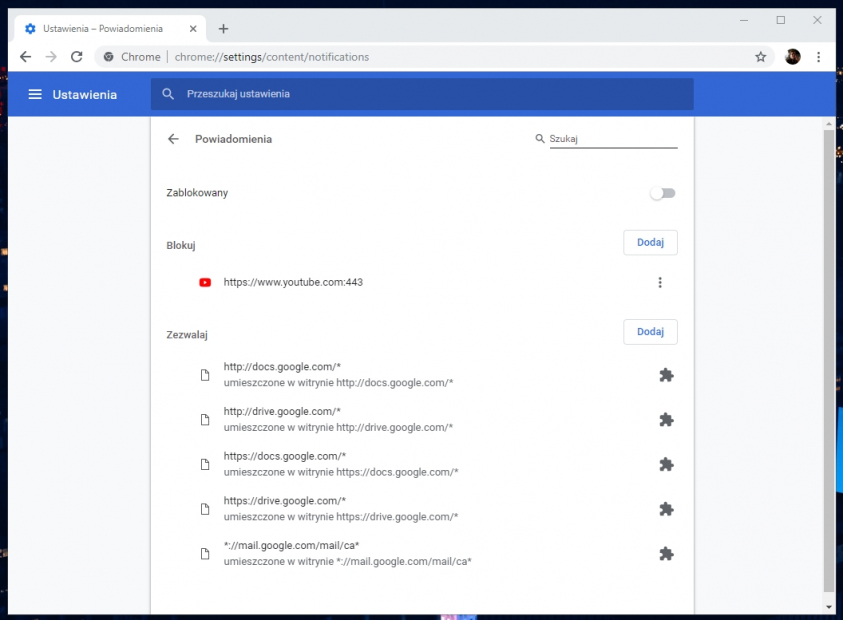Click the extension icon beside https://drive.google.com/*
The image size is (843, 620).
point(666,509)
